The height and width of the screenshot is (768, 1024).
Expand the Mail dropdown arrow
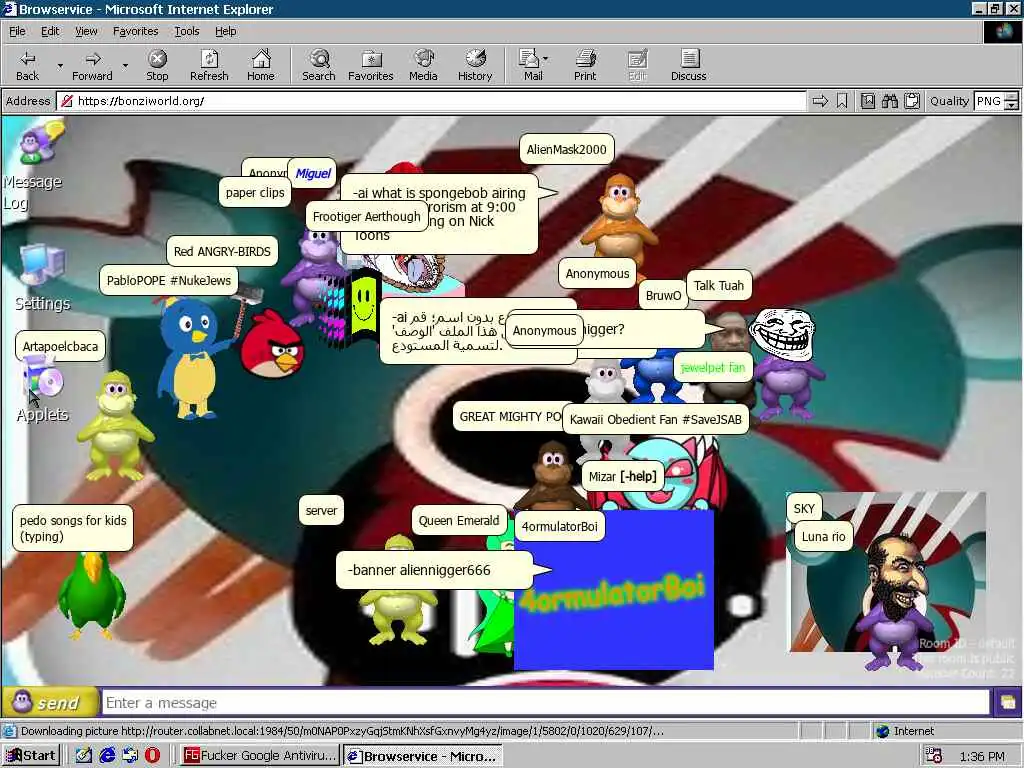tap(546, 59)
